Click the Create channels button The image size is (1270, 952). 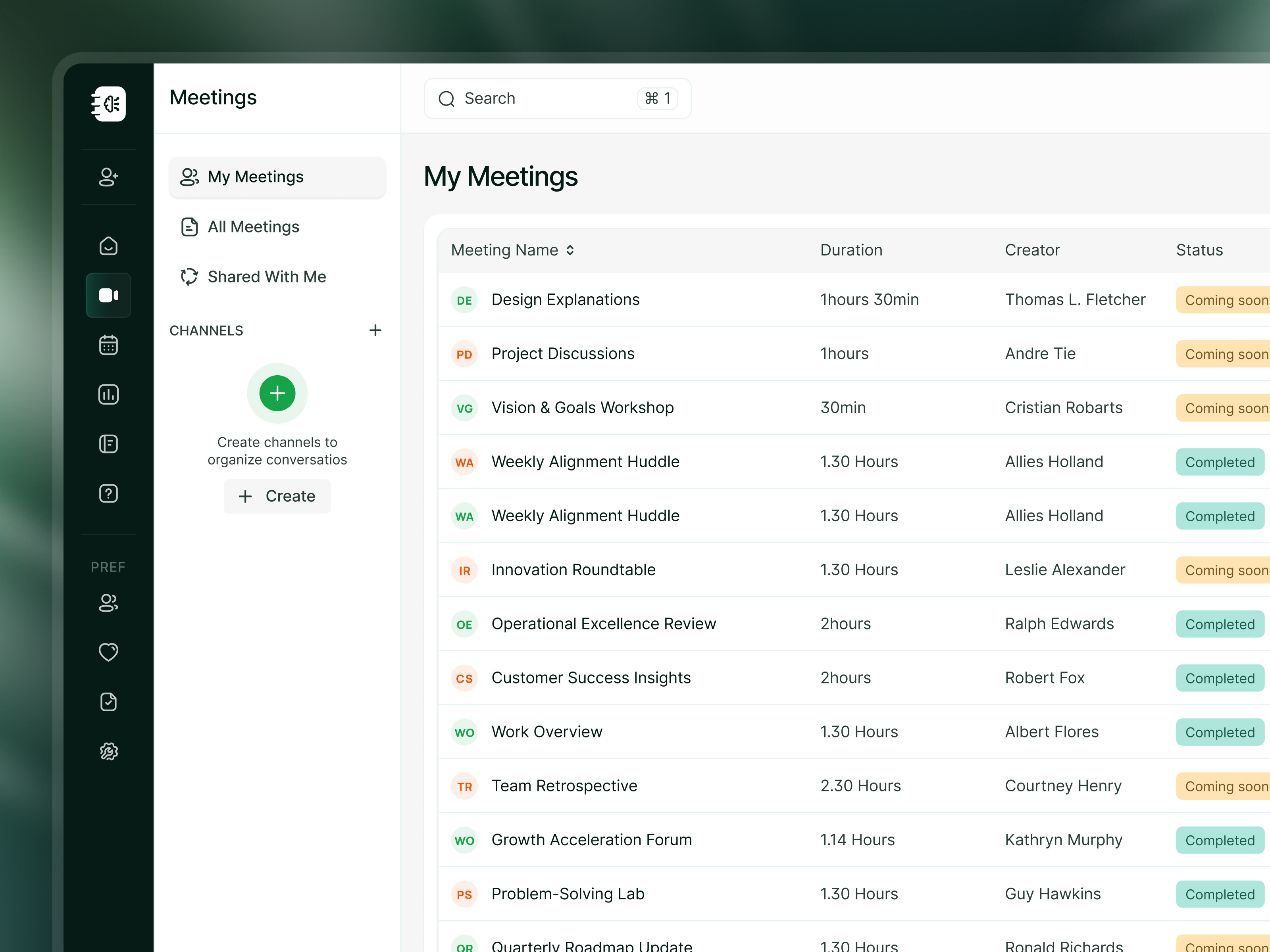click(277, 496)
